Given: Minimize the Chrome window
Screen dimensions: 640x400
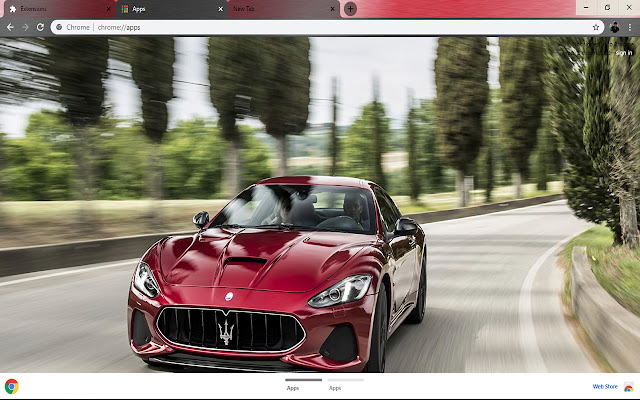Looking at the screenshot, I should click(x=587, y=7).
